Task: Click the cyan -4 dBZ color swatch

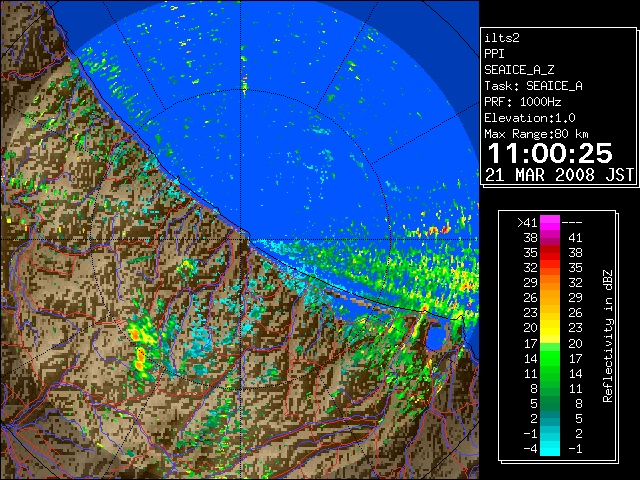Action: pos(550,448)
